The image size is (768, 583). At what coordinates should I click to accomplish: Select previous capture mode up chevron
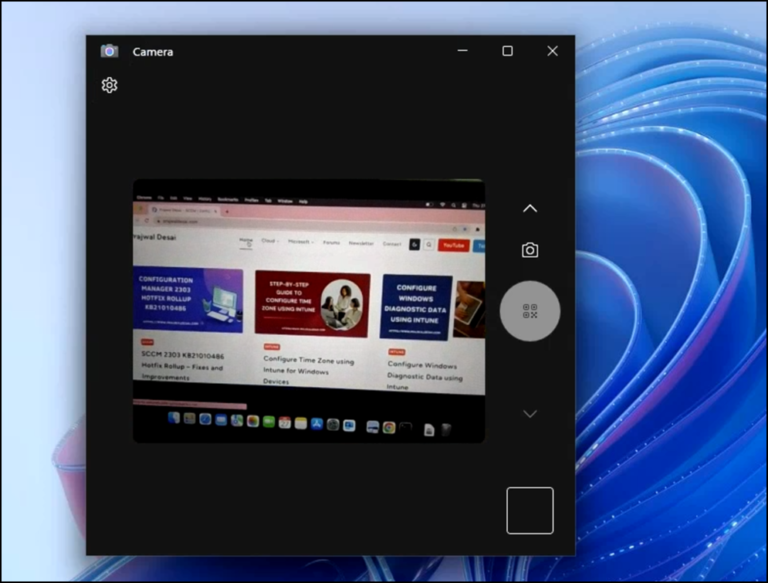[530, 209]
